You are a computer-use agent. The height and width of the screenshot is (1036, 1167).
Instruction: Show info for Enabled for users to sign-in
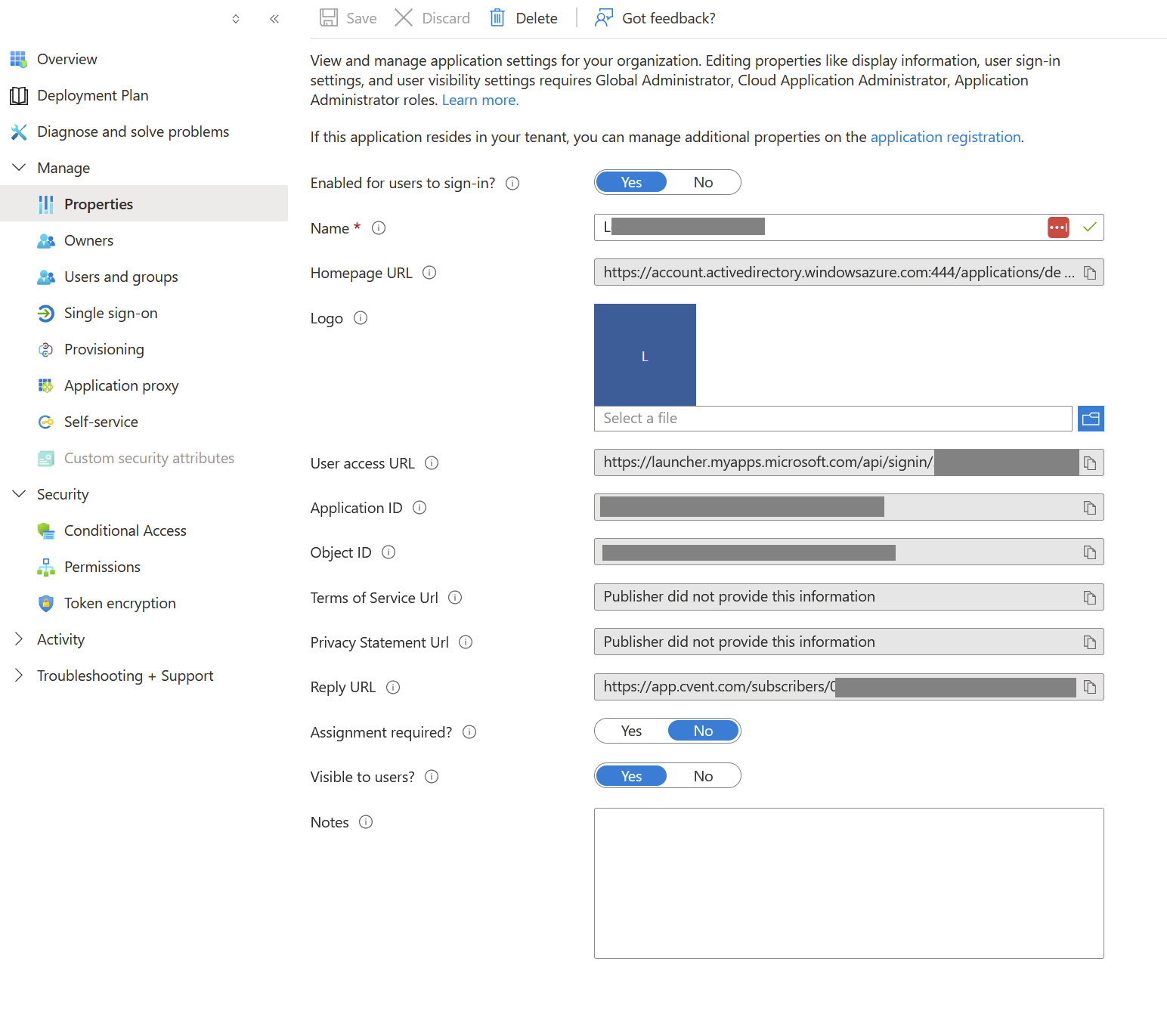512,183
